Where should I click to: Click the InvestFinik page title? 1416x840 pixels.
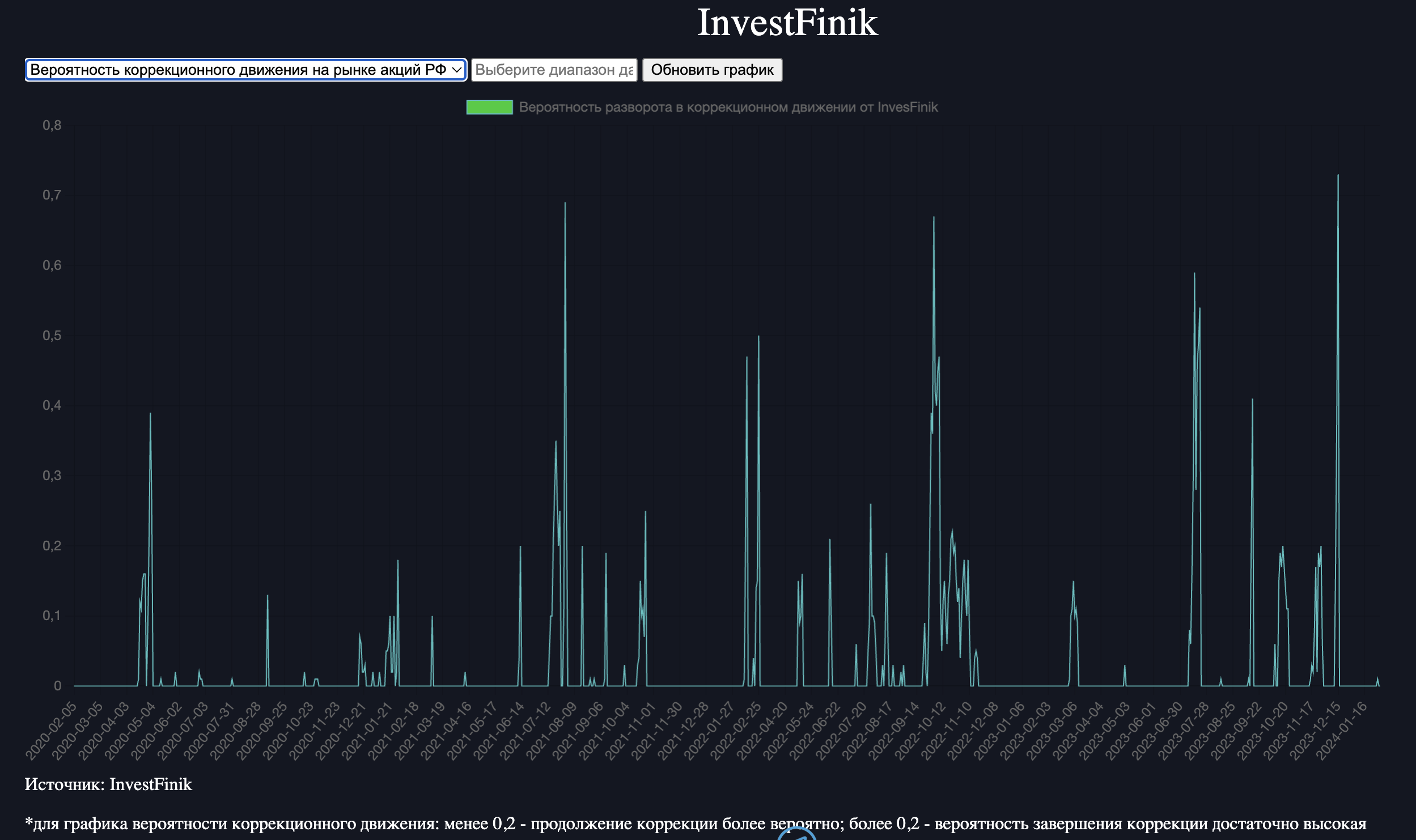[787, 23]
